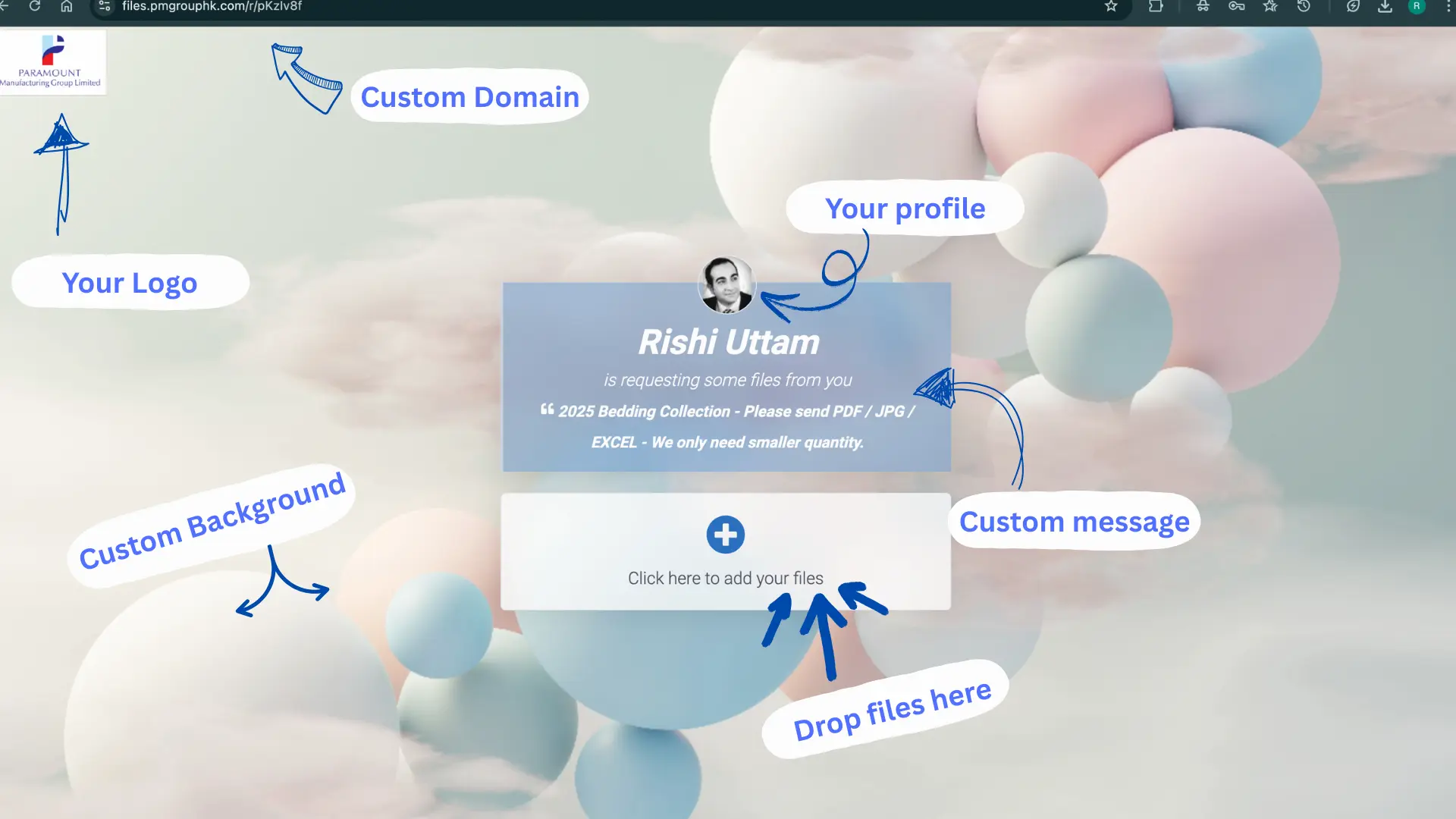Open the bookmarks list star icon
The image size is (1456, 819).
click(x=1270, y=8)
